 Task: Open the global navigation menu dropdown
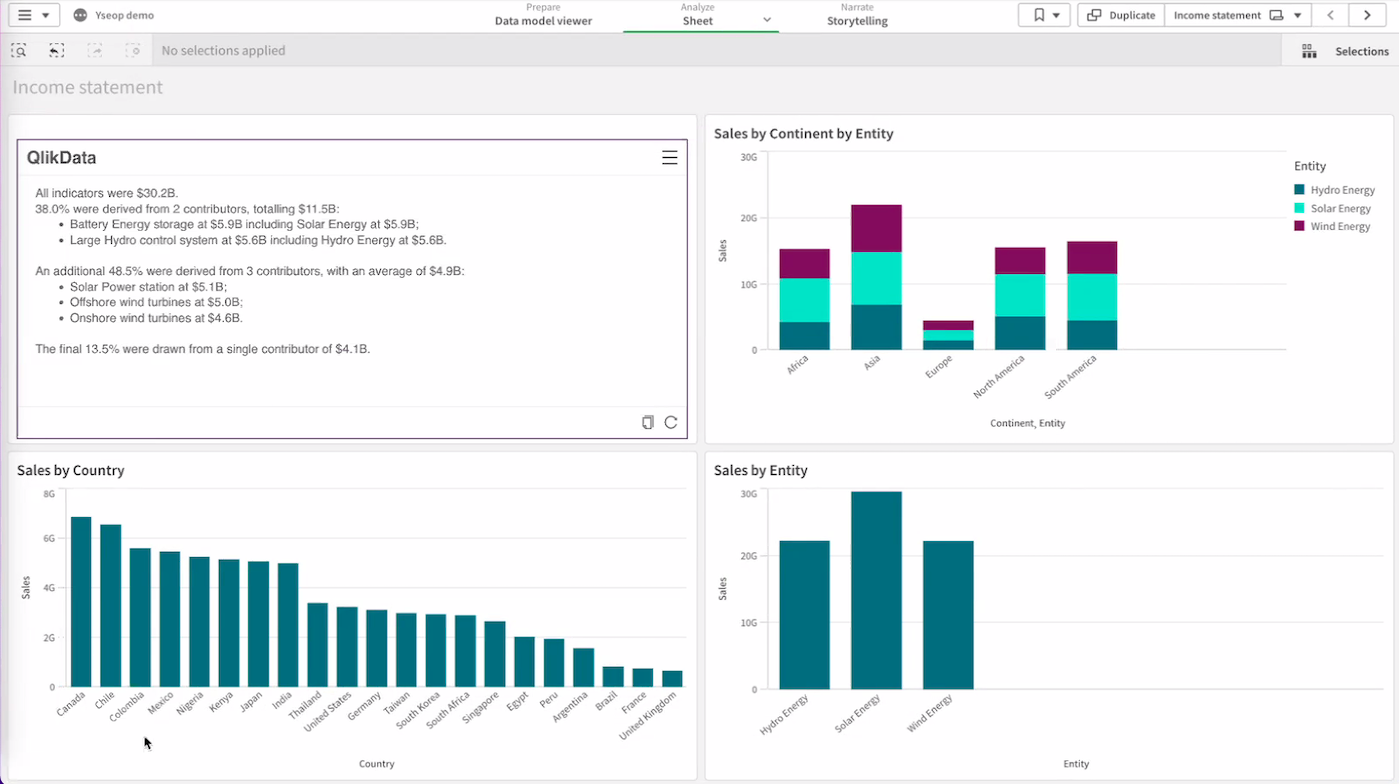tap(33, 15)
